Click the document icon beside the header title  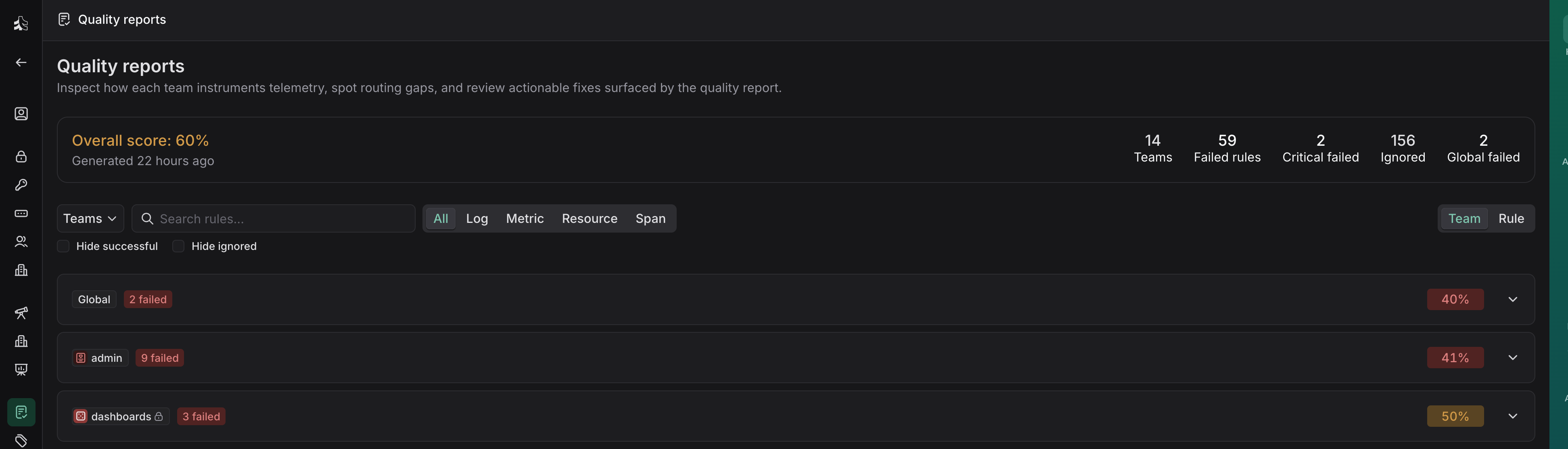pos(64,19)
